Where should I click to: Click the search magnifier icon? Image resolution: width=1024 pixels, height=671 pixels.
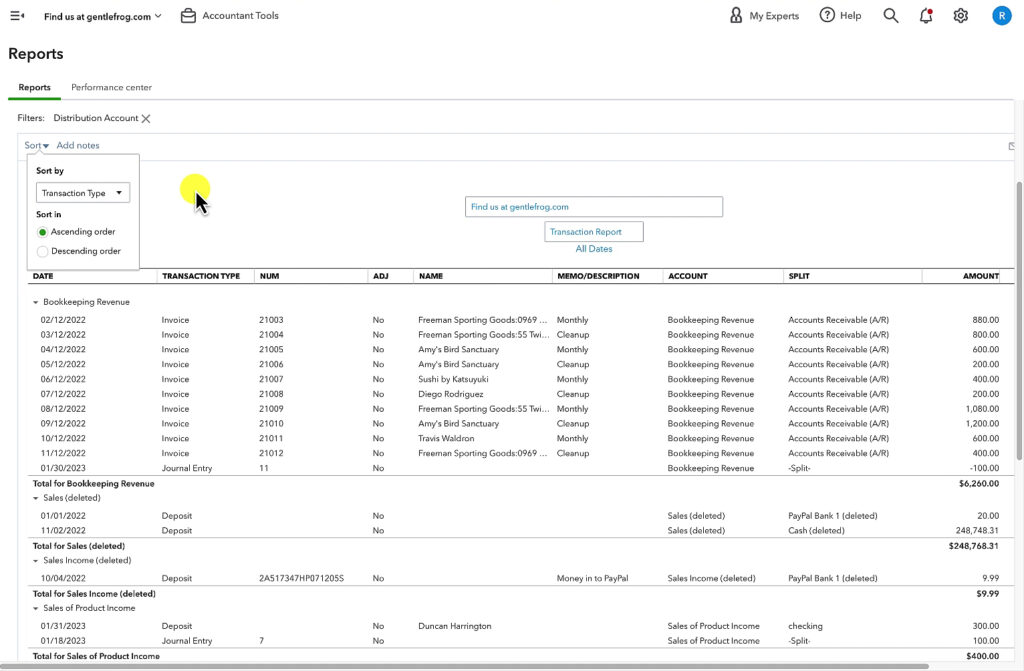pos(890,15)
